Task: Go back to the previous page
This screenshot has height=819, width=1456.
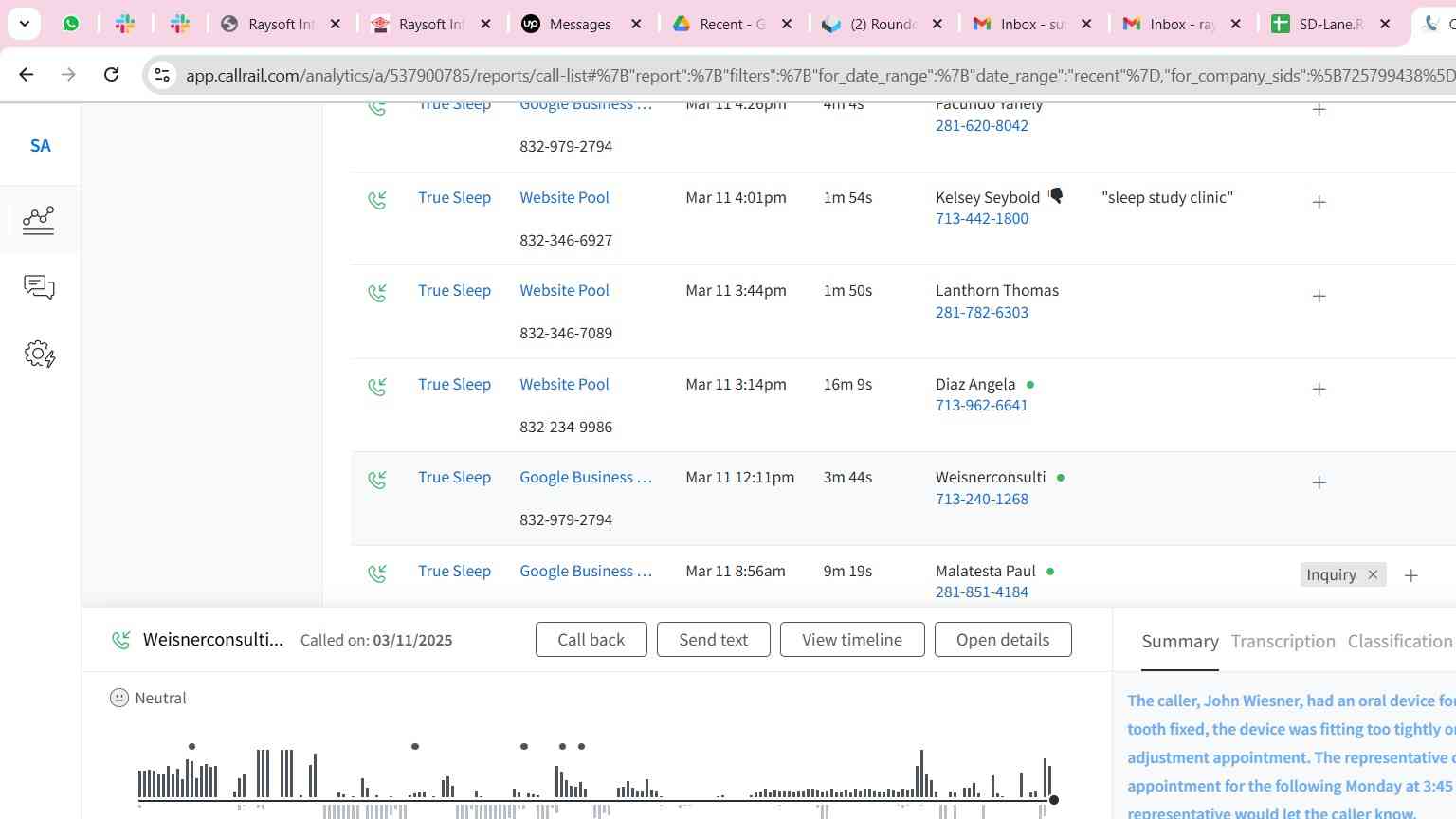Action: point(26,74)
